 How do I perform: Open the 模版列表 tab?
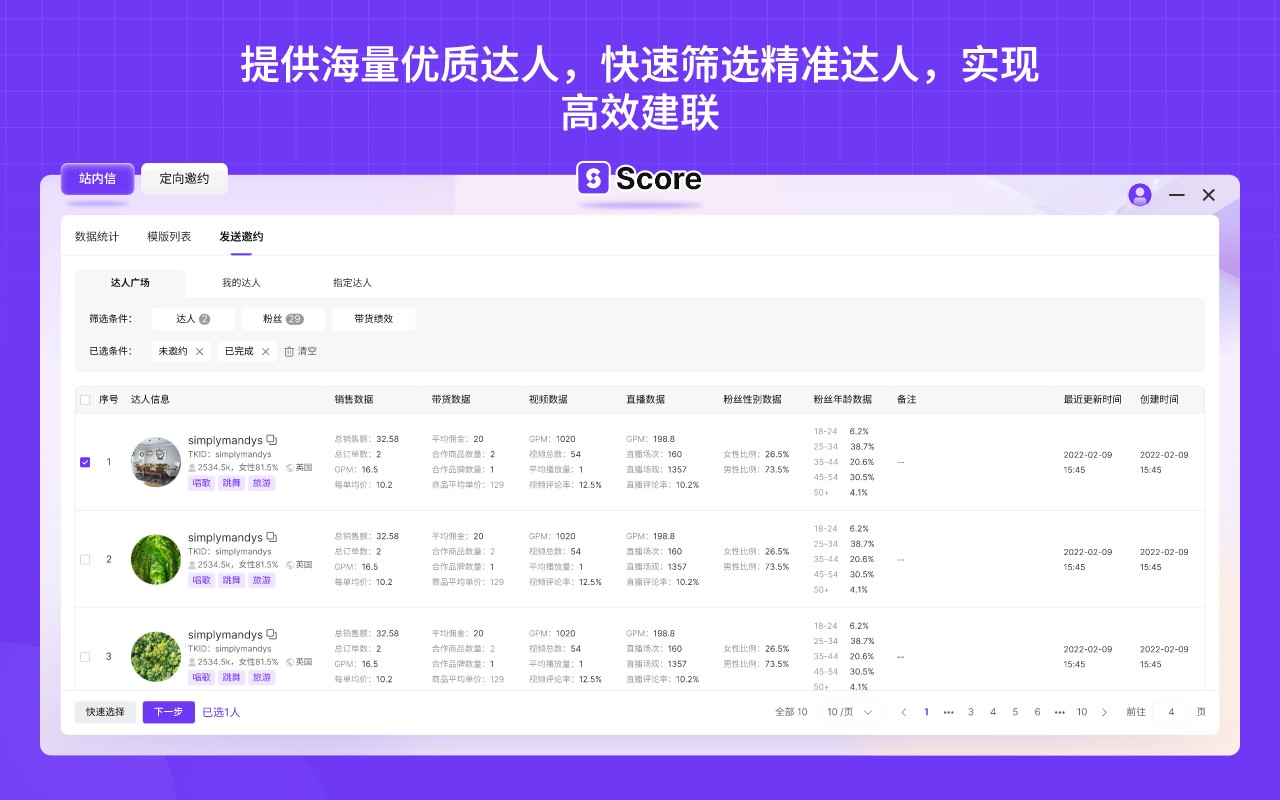tap(169, 237)
